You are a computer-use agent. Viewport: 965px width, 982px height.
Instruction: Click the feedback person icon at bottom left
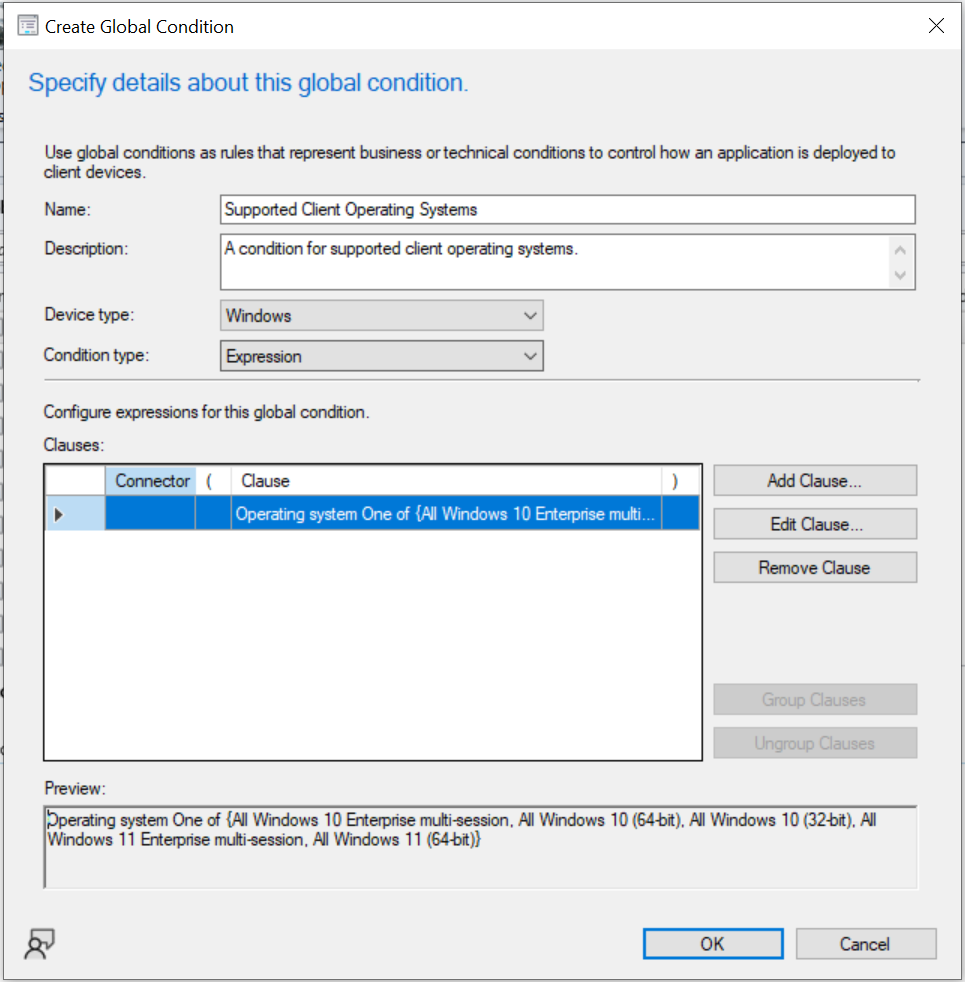39,943
